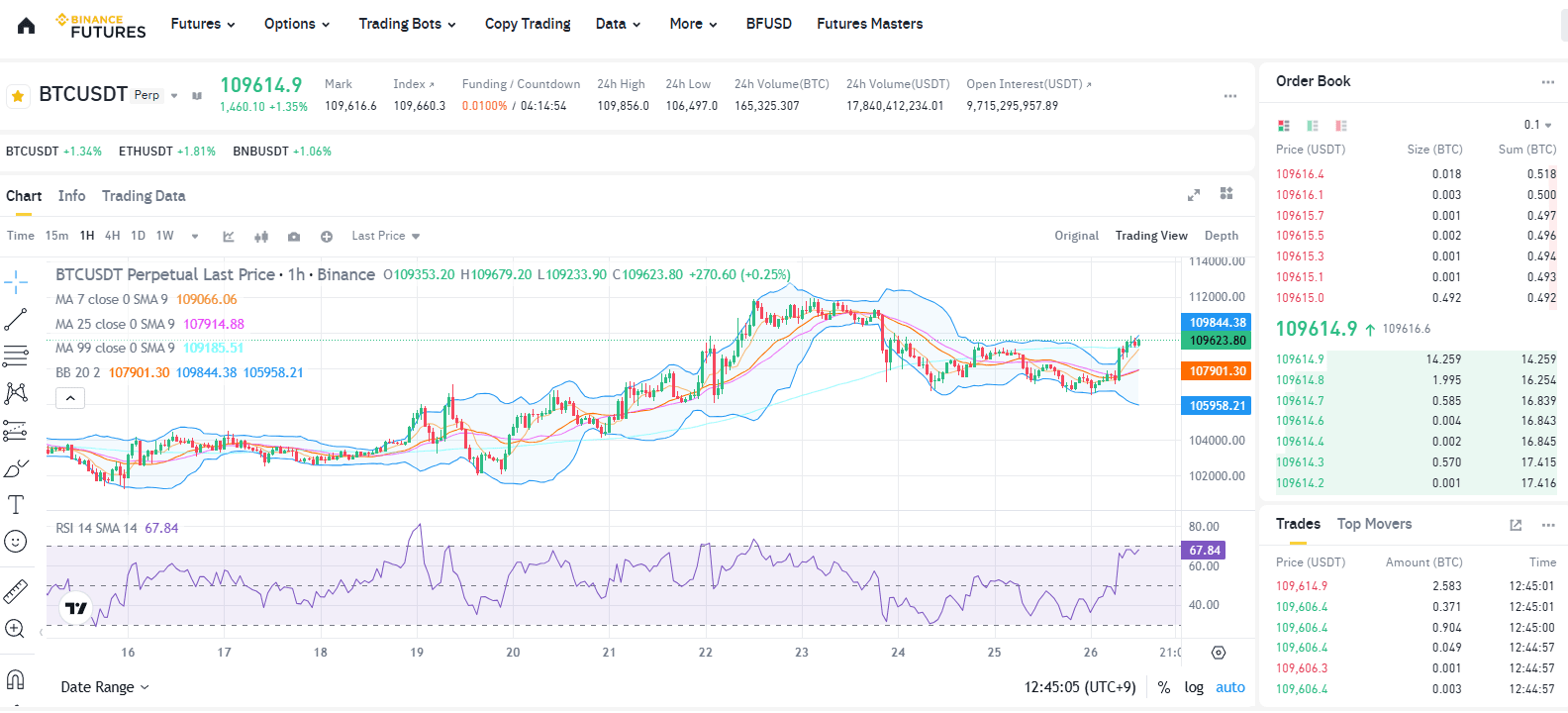Open the long position forecasting tool
This screenshot has width=1568, height=713.
pyautogui.click(x=16, y=431)
